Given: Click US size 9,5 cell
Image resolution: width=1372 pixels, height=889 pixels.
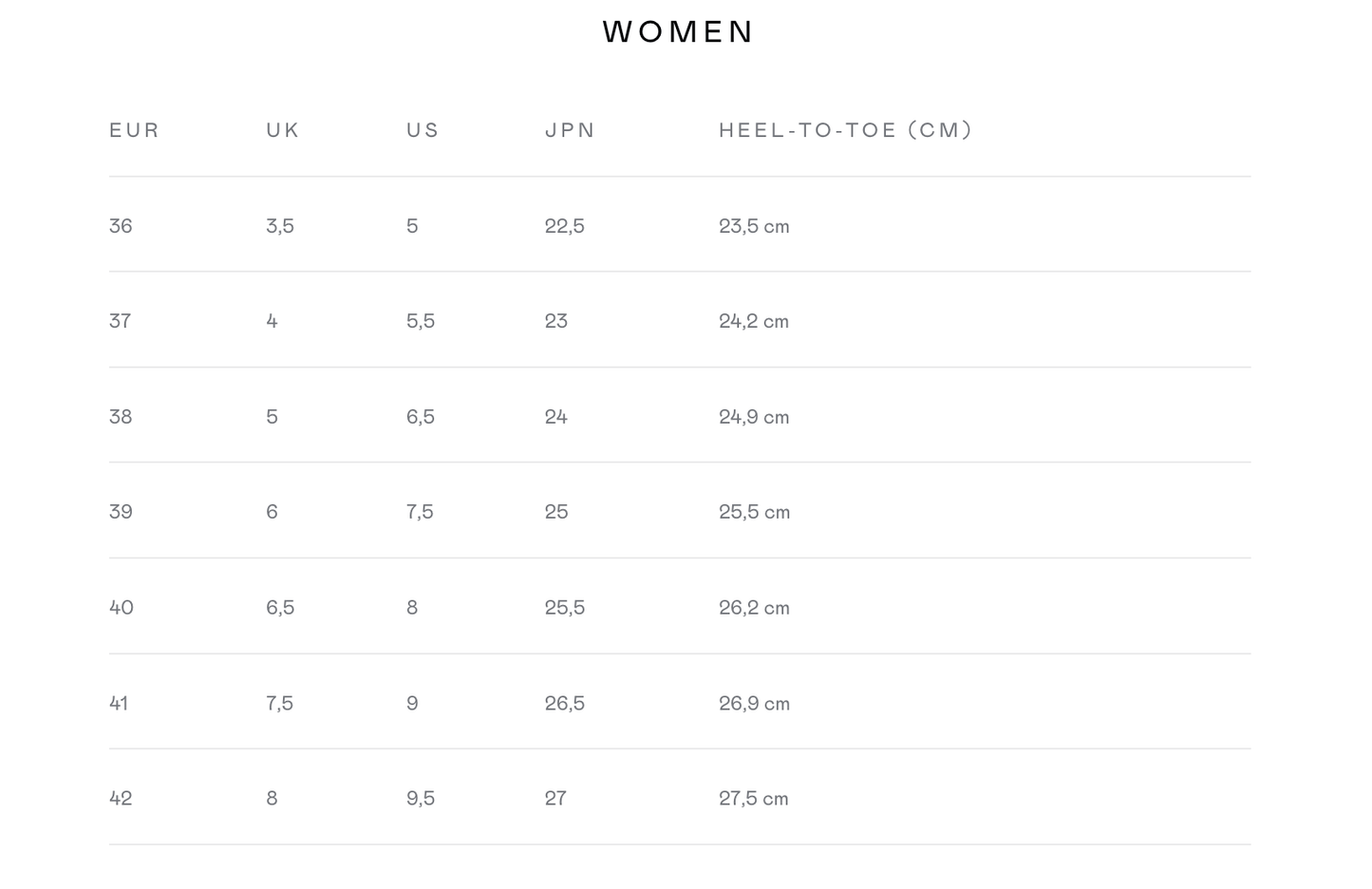Looking at the screenshot, I should click(421, 799).
